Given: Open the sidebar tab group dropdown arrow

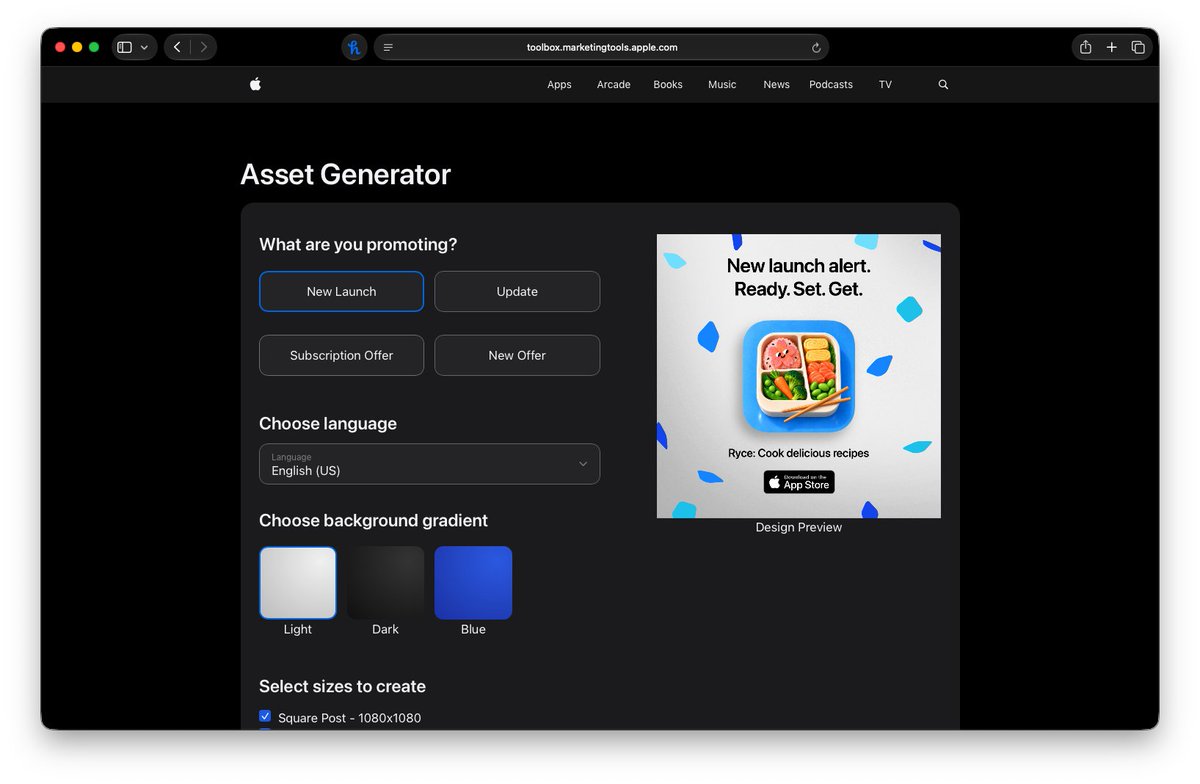Looking at the screenshot, I should click(145, 47).
